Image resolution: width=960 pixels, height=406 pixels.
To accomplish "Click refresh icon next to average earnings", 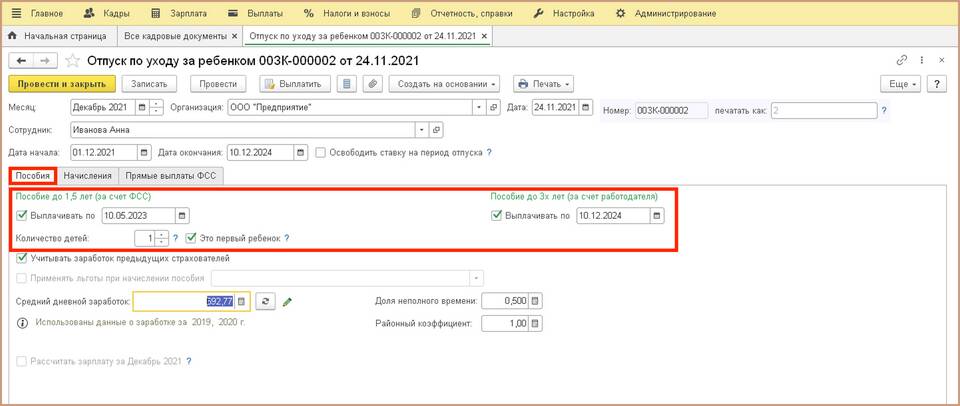I will (x=265, y=300).
